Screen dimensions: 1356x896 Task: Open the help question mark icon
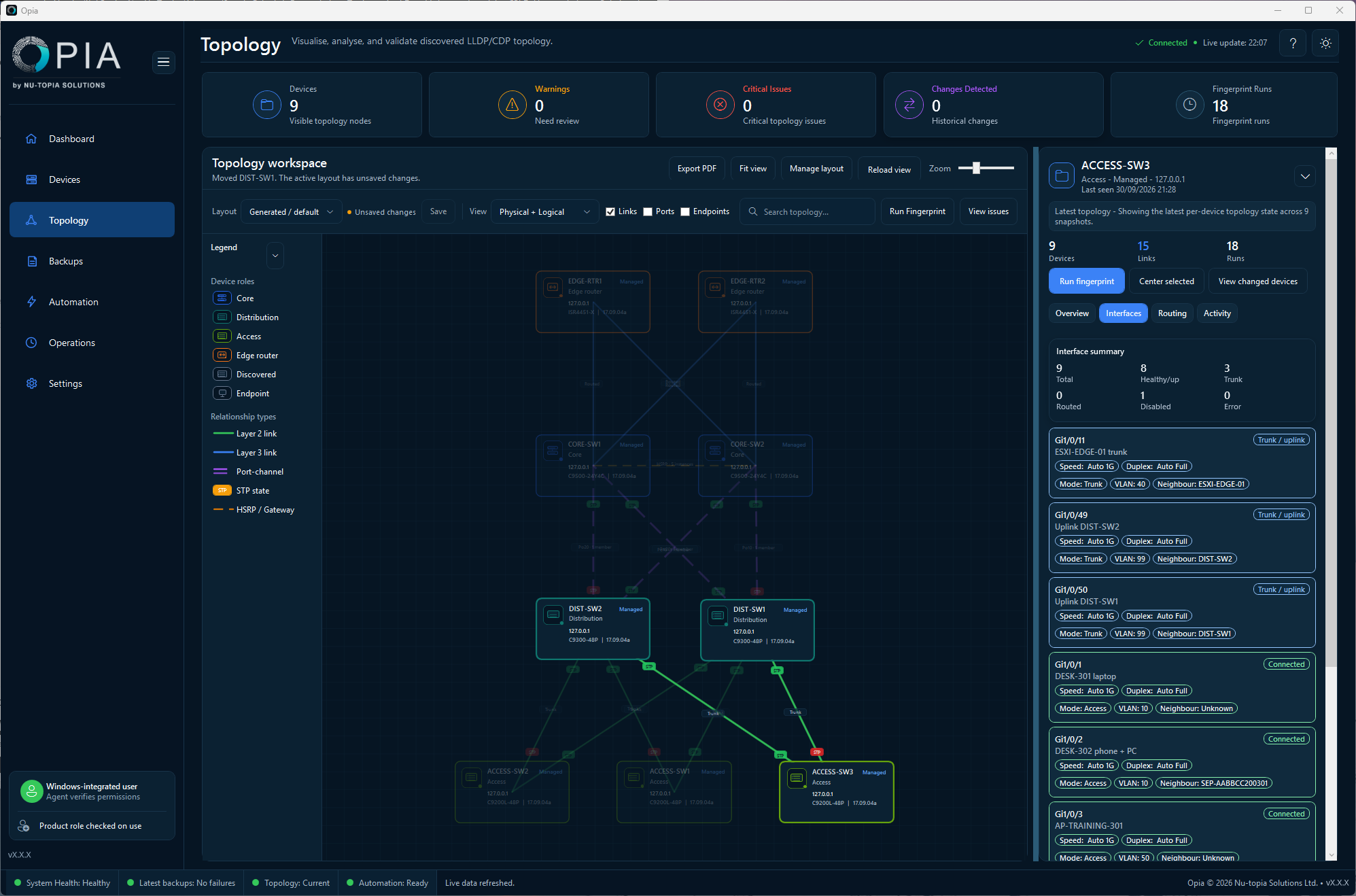pyautogui.click(x=1293, y=43)
